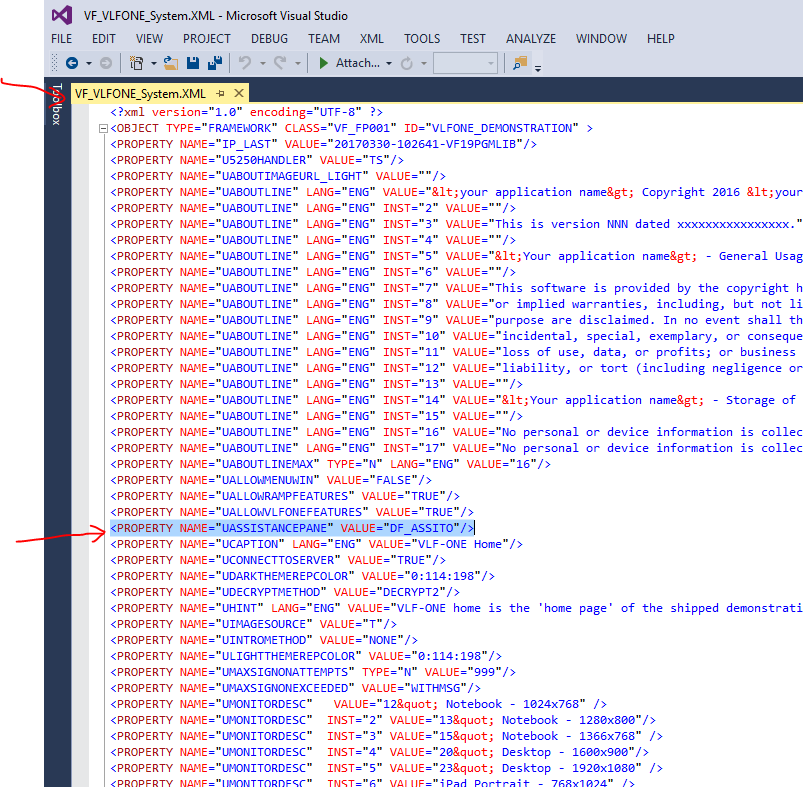Open the PROJECT menu
The width and height of the screenshot is (803, 787).
tap(206, 39)
